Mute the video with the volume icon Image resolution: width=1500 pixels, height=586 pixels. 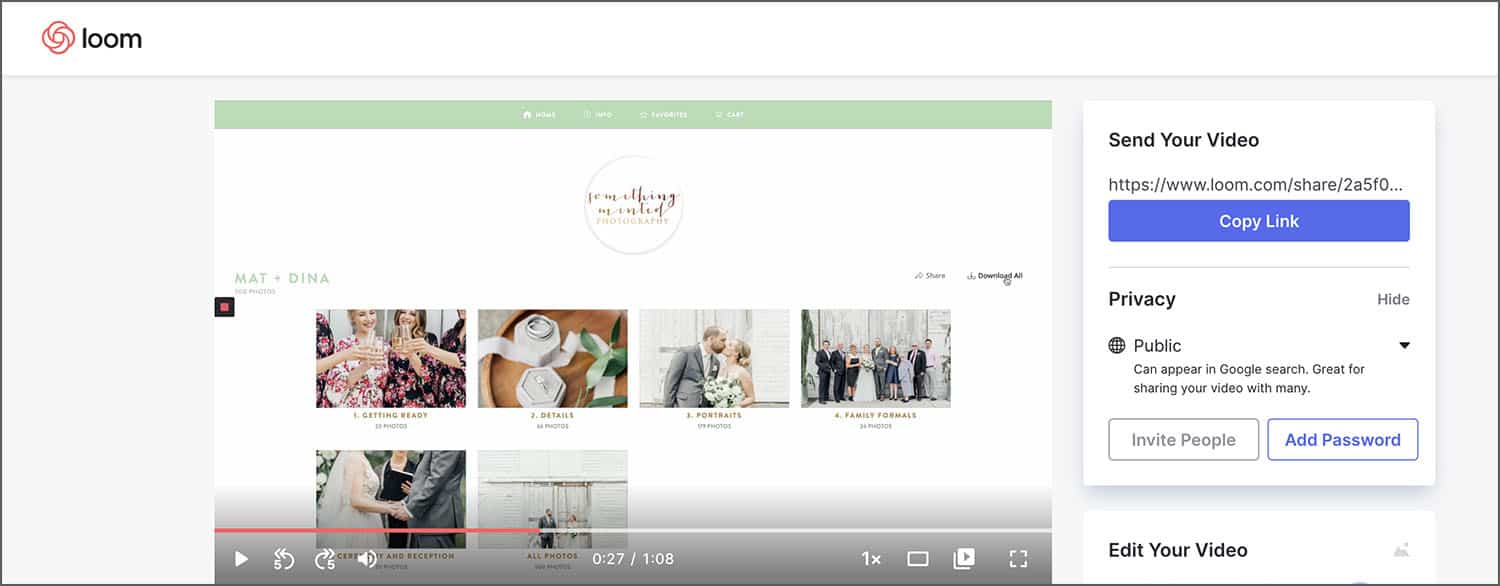(x=368, y=559)
